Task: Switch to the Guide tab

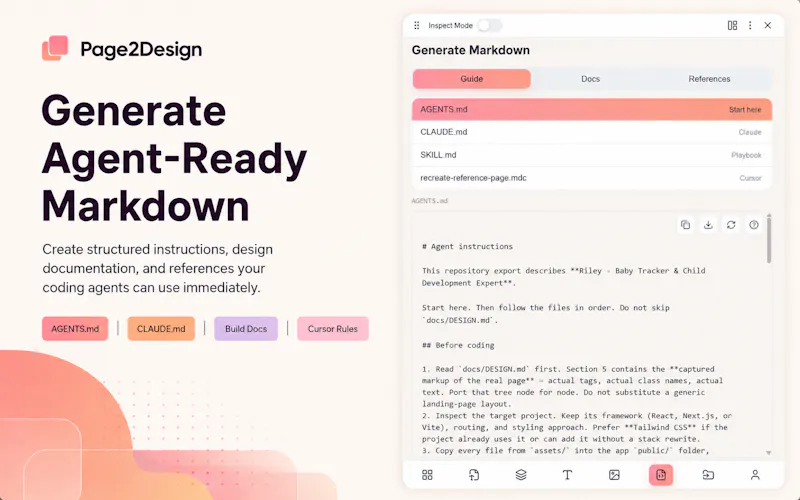Action: [471, 79]
